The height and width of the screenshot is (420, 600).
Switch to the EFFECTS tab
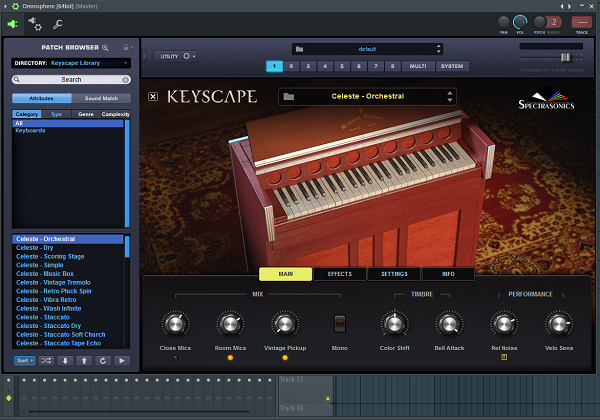coord(340,274)
